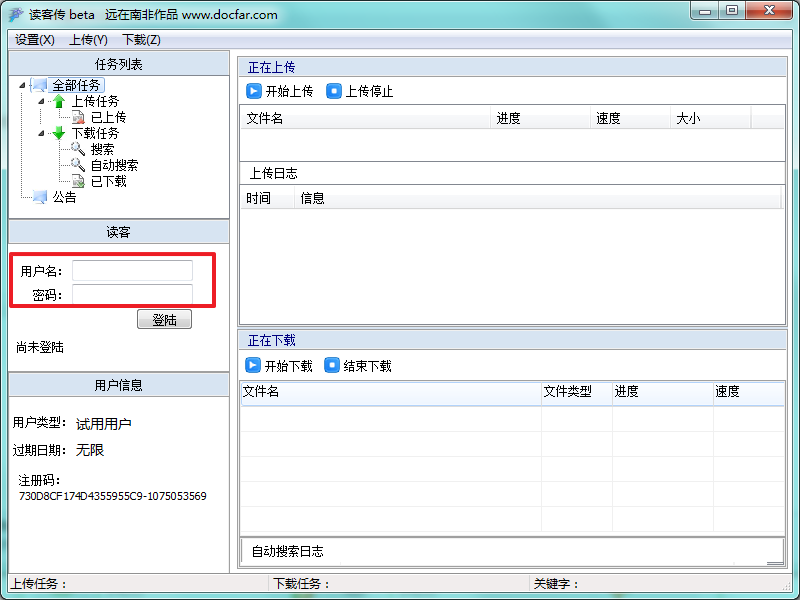The image size is (800, 600).
Task: Click the blue stop icon for 上传停止
Action: (x=334, y=91)
